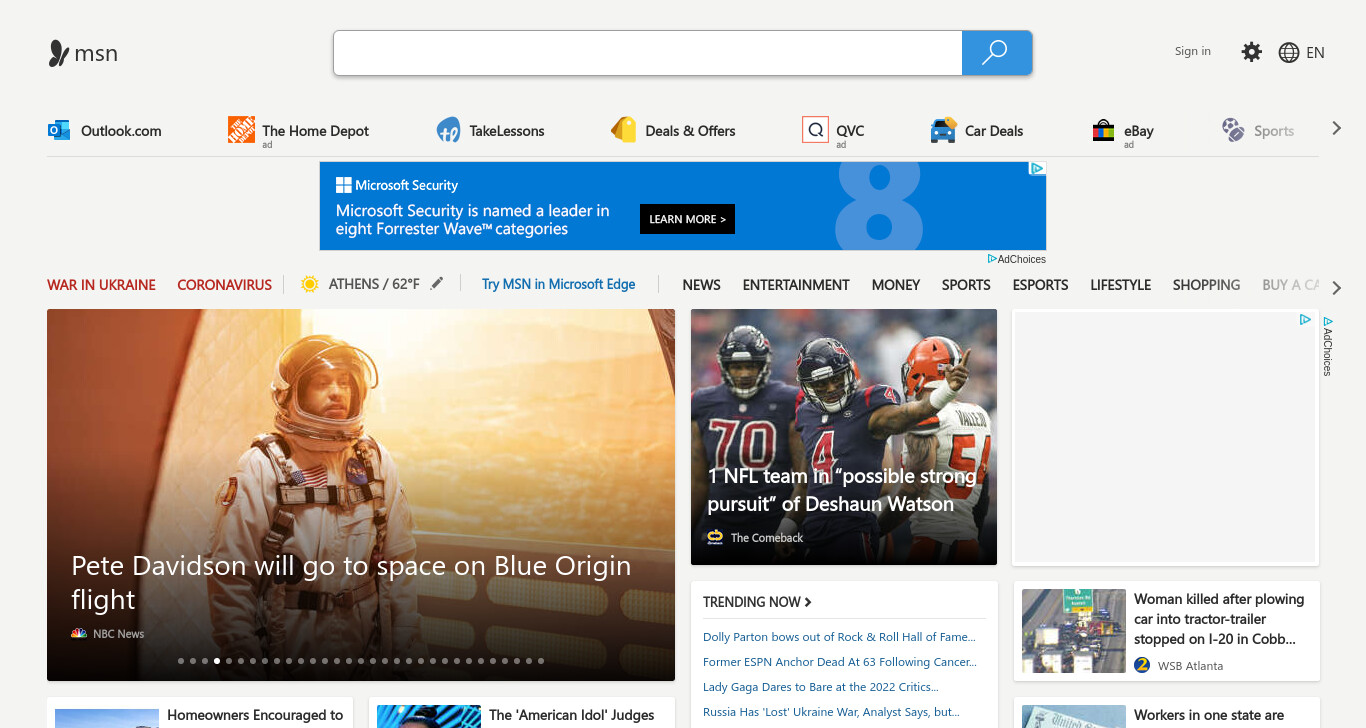Edit weather location with pencil icon
This screenshot has width=1366, height=728.
(436, 284)
